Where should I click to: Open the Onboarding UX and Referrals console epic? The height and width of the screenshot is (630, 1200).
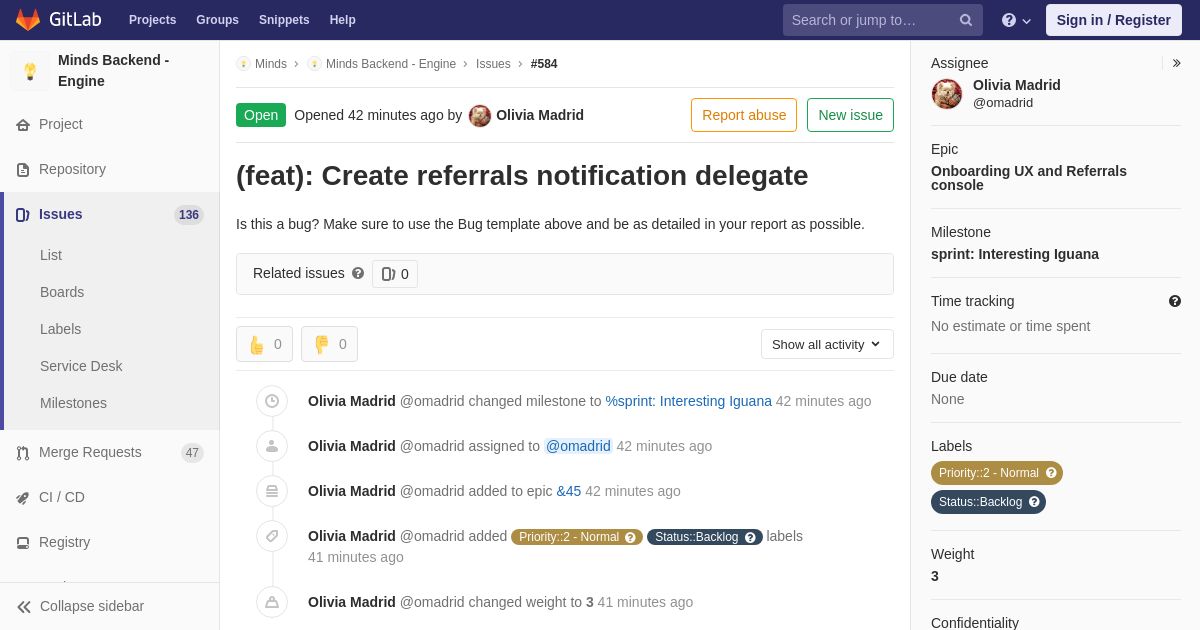click(1029, 178)
